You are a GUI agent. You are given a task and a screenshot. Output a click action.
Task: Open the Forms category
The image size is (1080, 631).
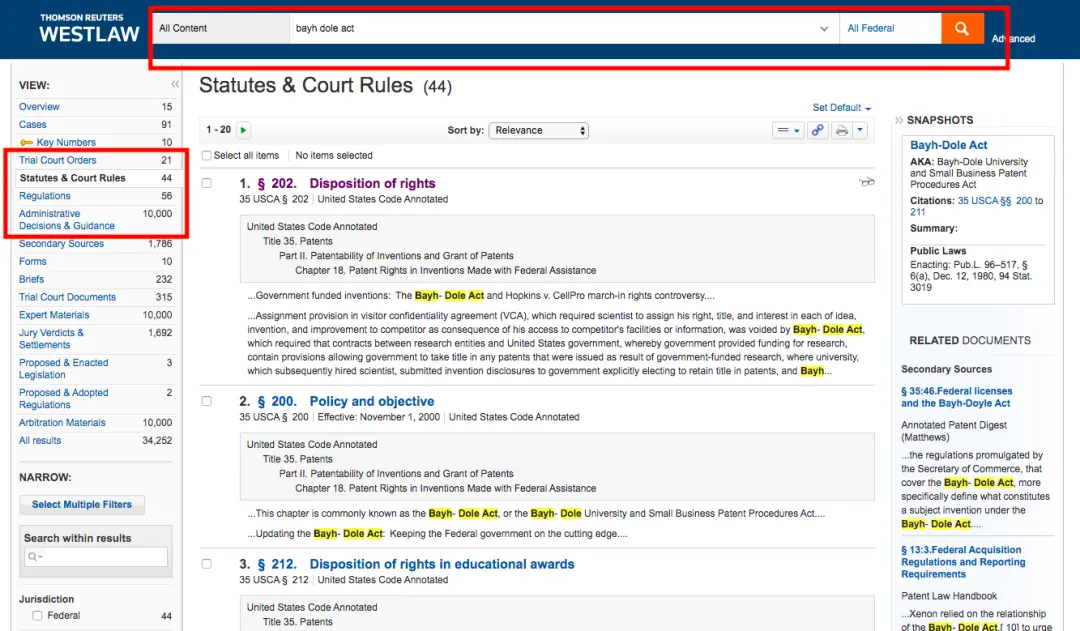(x=32, y=262)
